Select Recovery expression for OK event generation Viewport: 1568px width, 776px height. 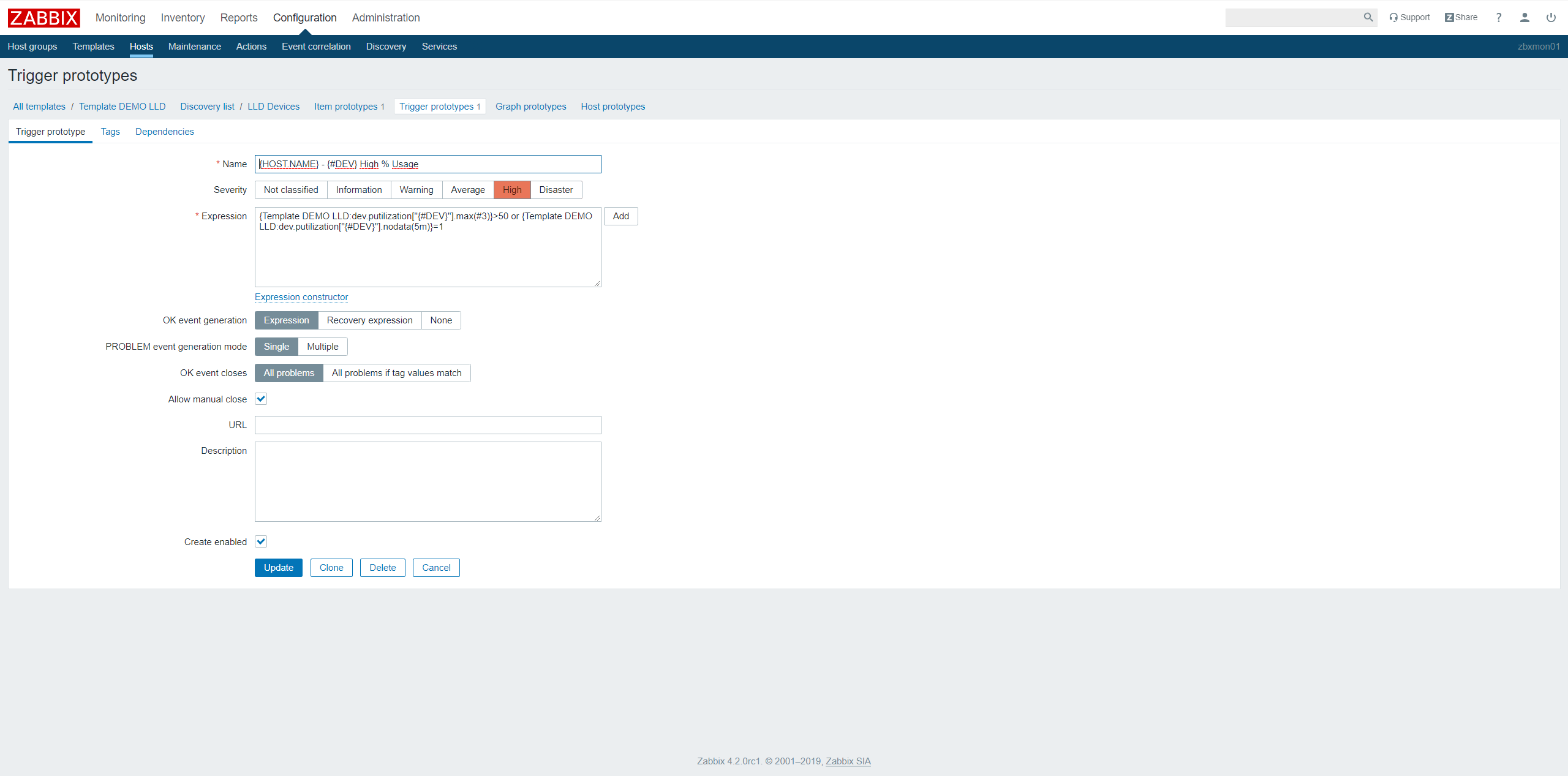(x=369, y=320)
